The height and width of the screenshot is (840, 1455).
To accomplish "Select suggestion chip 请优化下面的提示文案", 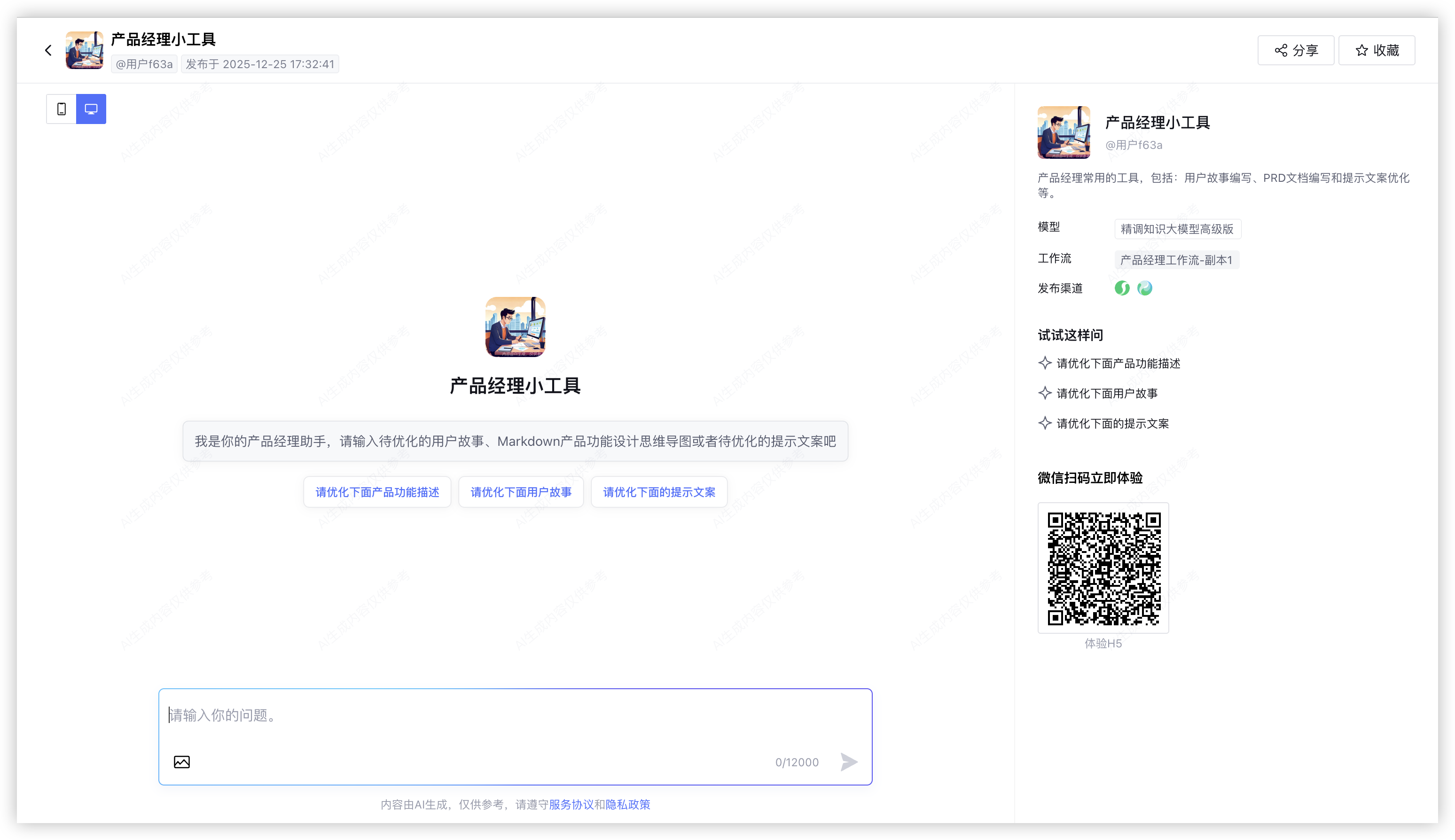I will tap(659, 492).
